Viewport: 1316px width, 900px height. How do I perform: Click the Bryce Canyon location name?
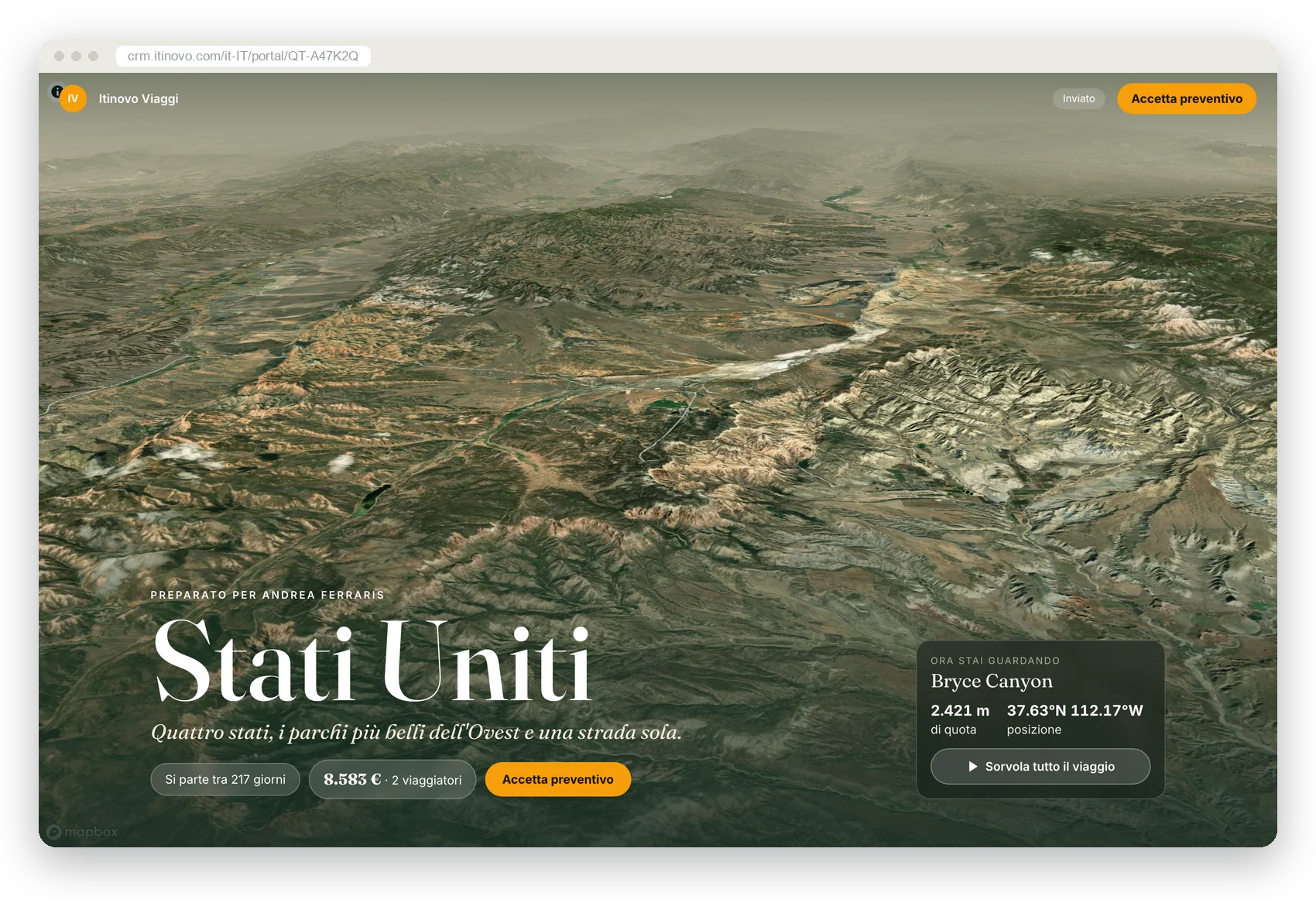992,681
